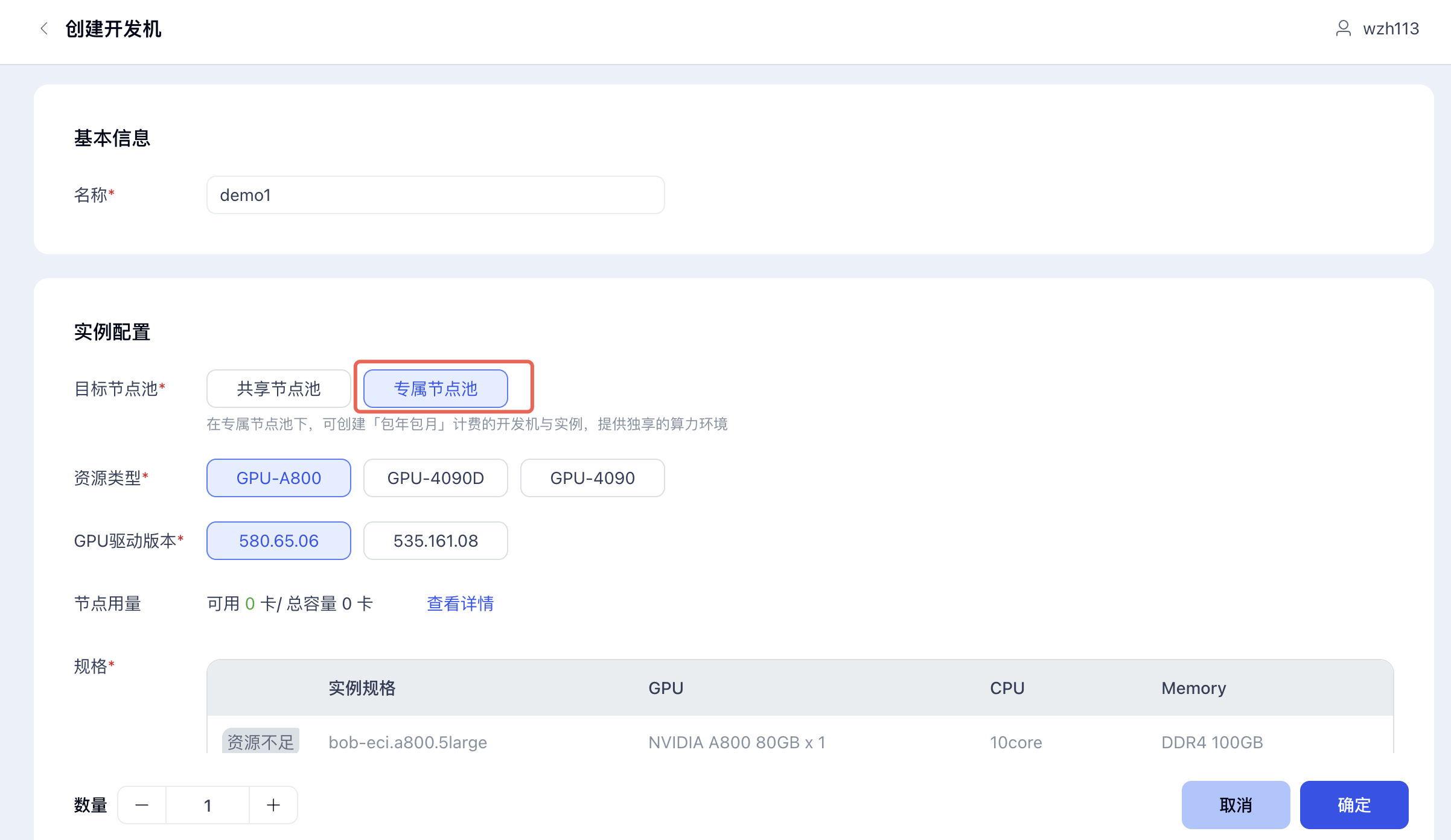Click the plus button in quantity stepper

pos(273,805)
